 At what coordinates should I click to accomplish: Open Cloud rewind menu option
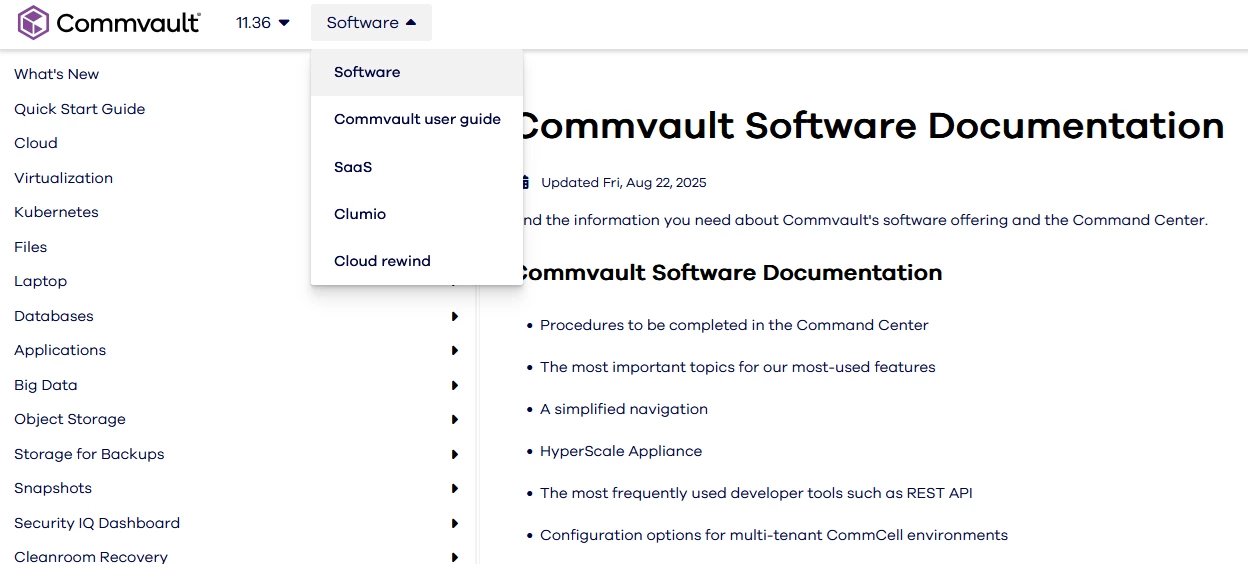(x=417, y=261)
